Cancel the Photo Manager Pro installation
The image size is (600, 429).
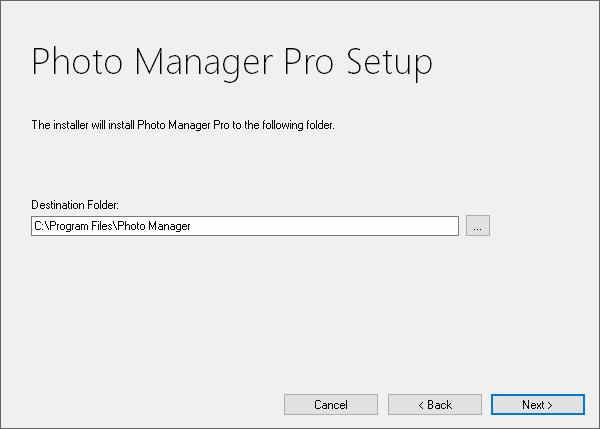[331, 405]
